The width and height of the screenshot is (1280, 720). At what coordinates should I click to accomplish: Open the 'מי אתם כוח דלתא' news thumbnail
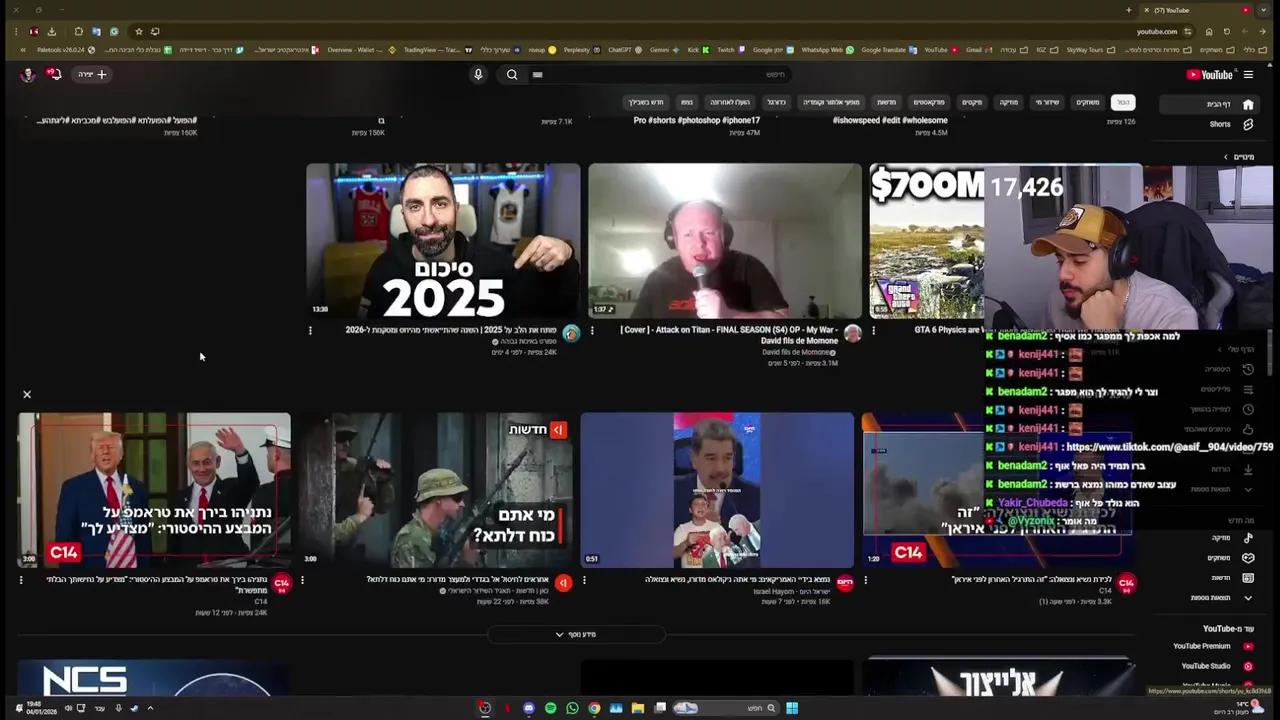(x=436, y=490)
